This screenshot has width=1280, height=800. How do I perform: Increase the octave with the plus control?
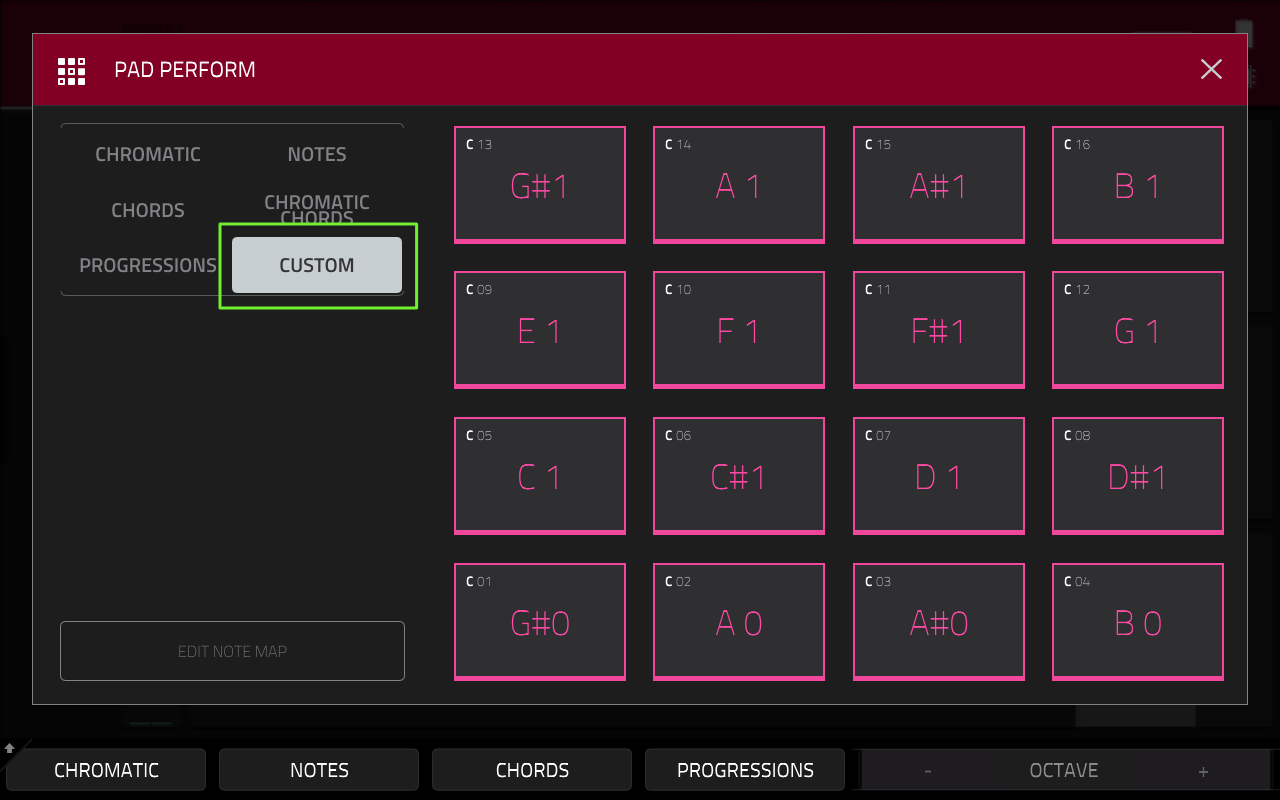coord(1205,770)
